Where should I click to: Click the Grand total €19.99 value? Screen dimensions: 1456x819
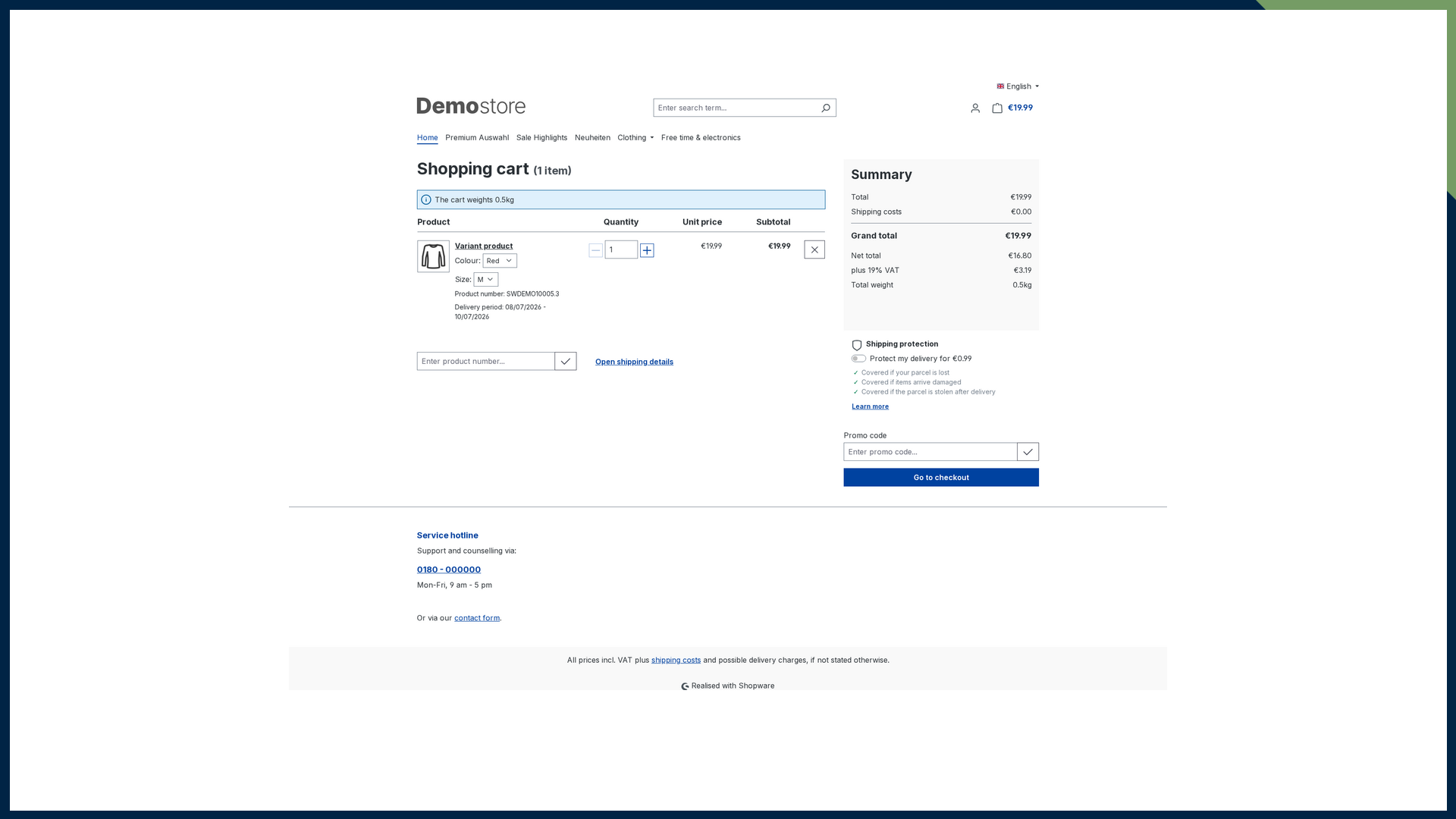[x=1018, y=237]
